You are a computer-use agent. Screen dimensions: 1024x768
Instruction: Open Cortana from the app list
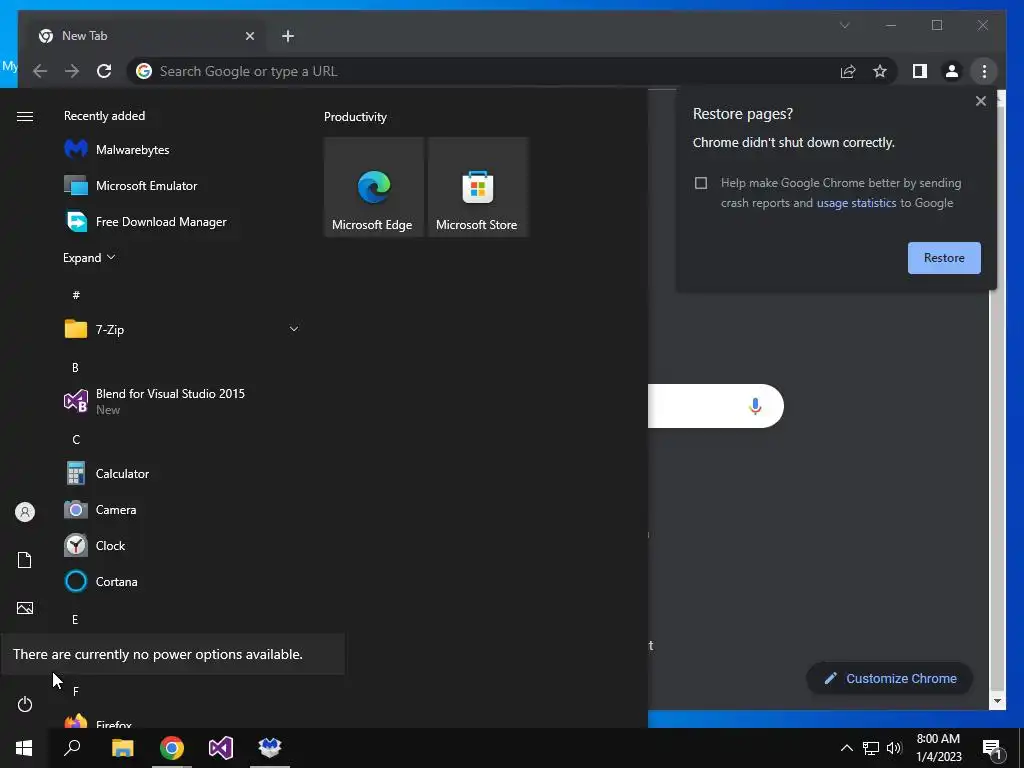[182, 581]
